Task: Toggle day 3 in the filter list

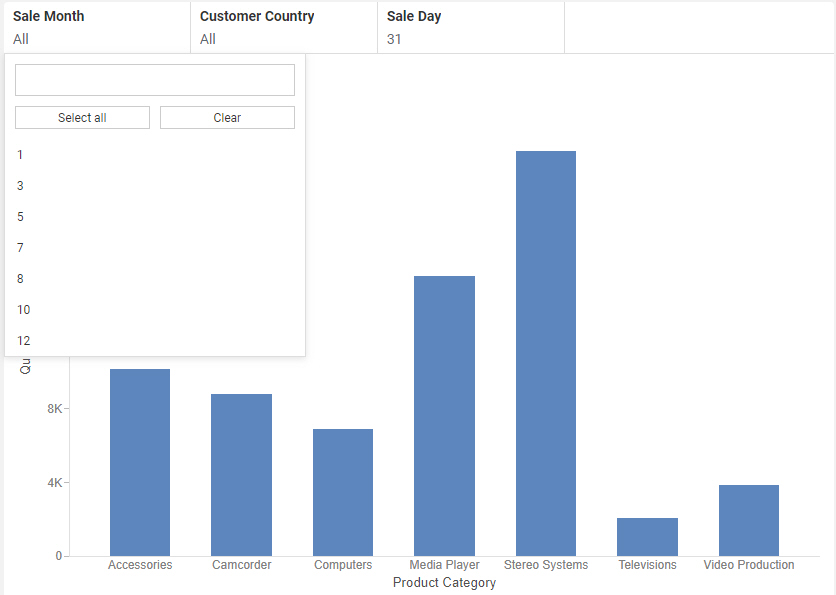Action: coord(20,185)
